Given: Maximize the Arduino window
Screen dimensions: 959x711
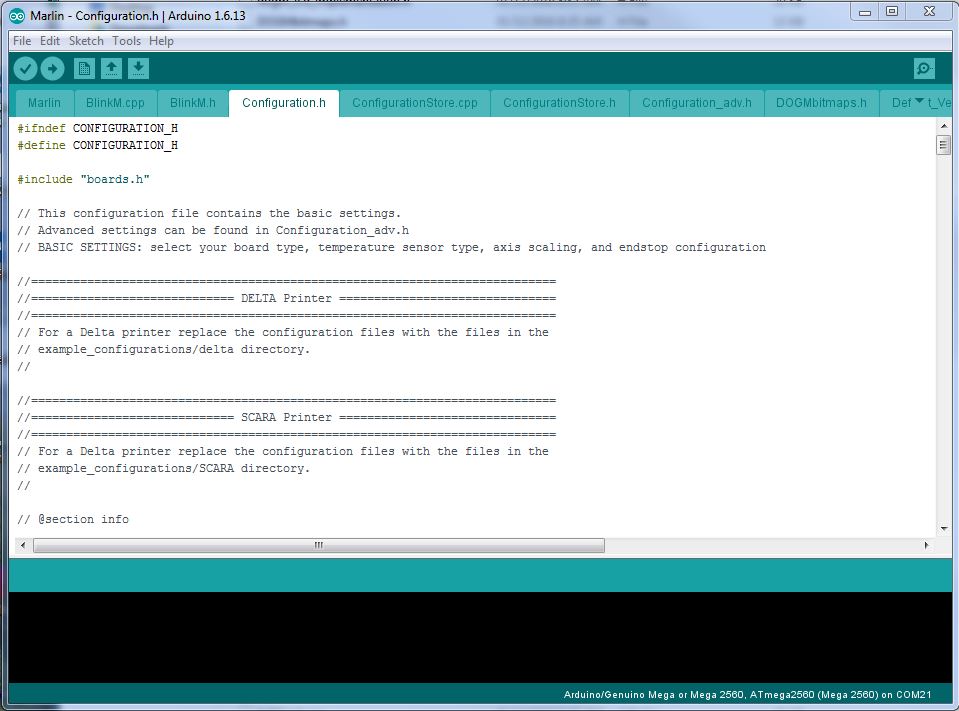Looking at the screenshot, I should [892, 12].
